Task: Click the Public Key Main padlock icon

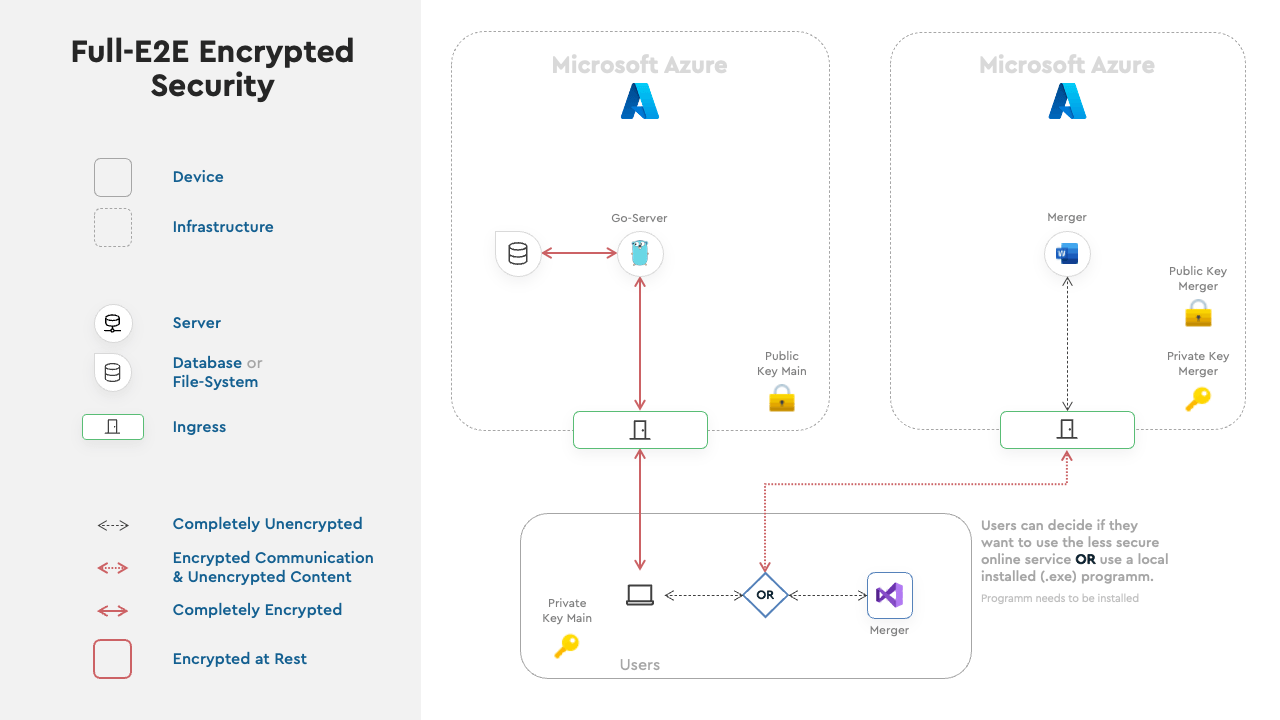Action: [x=781, y=399]
